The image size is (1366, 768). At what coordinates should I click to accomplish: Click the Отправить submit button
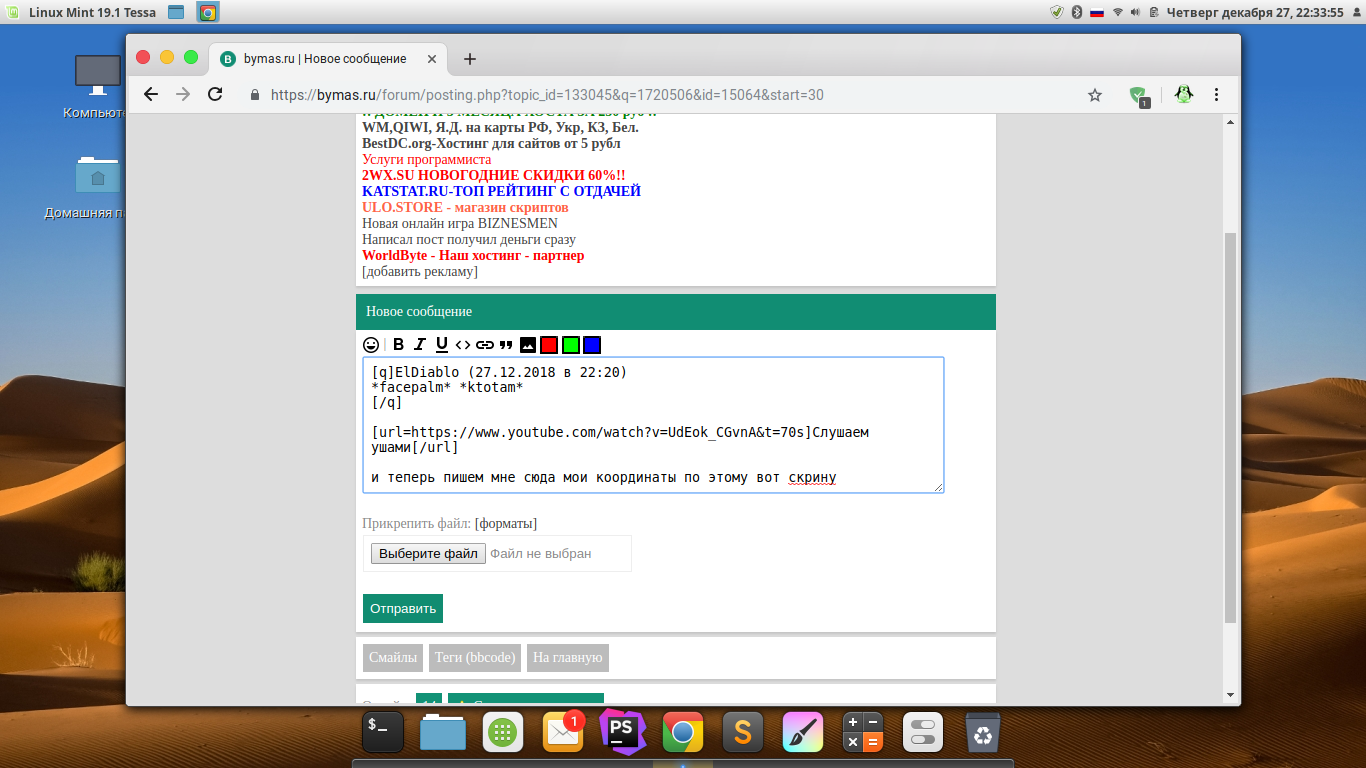(x=402, y=608)
